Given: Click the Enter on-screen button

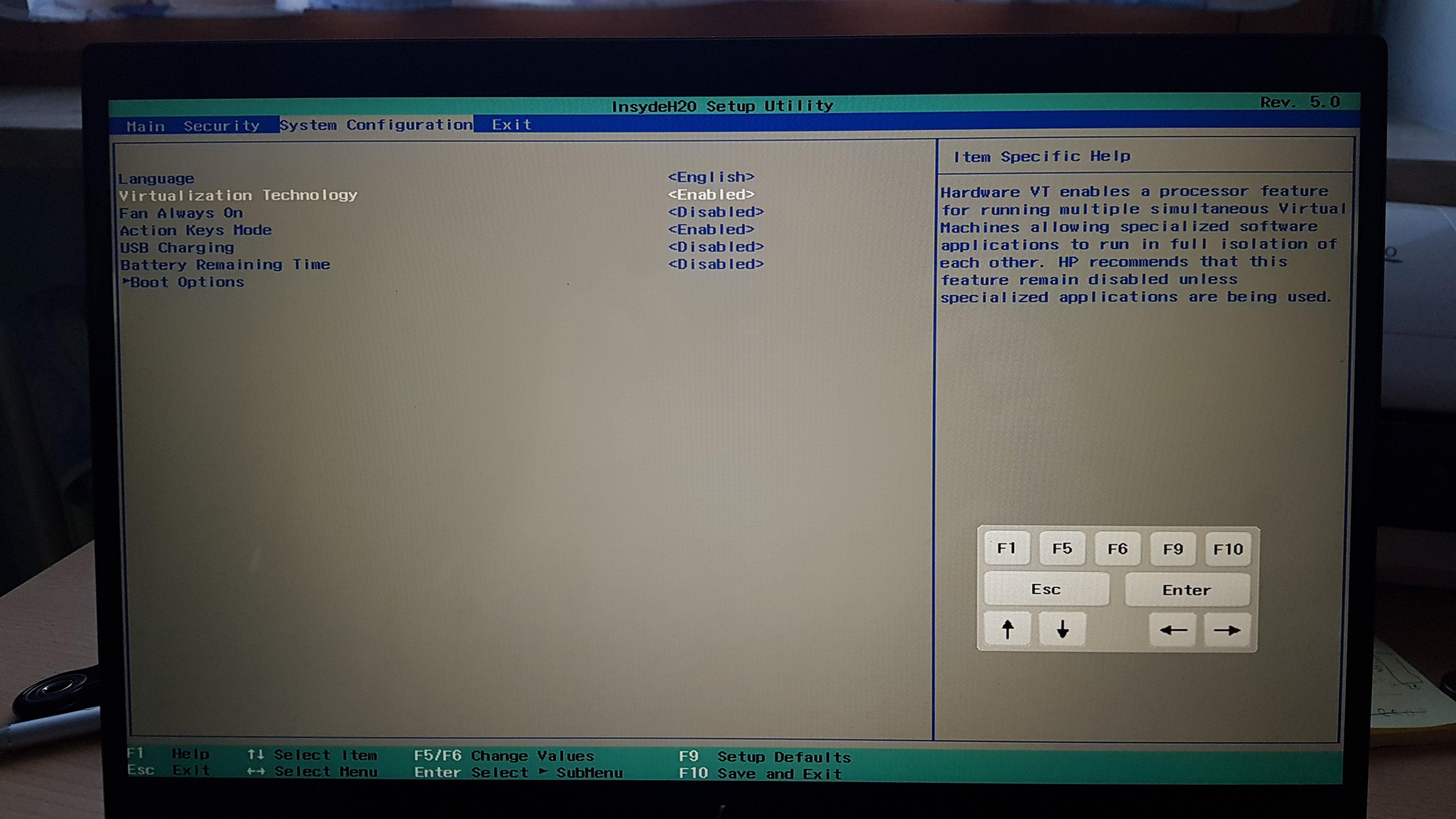Looking at the screenshot, I should 1186,590.
